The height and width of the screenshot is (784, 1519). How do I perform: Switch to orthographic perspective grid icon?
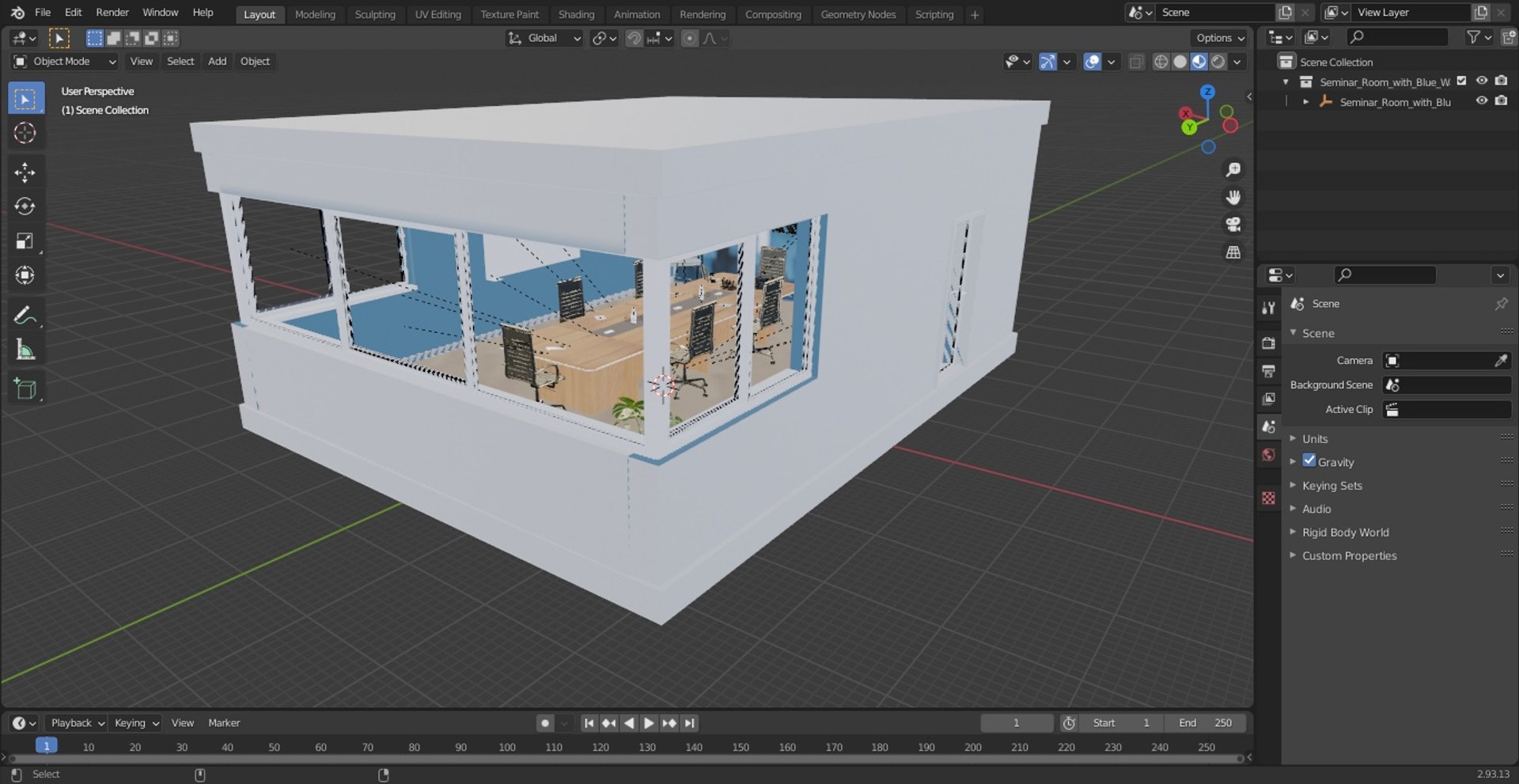[1233, 252]
